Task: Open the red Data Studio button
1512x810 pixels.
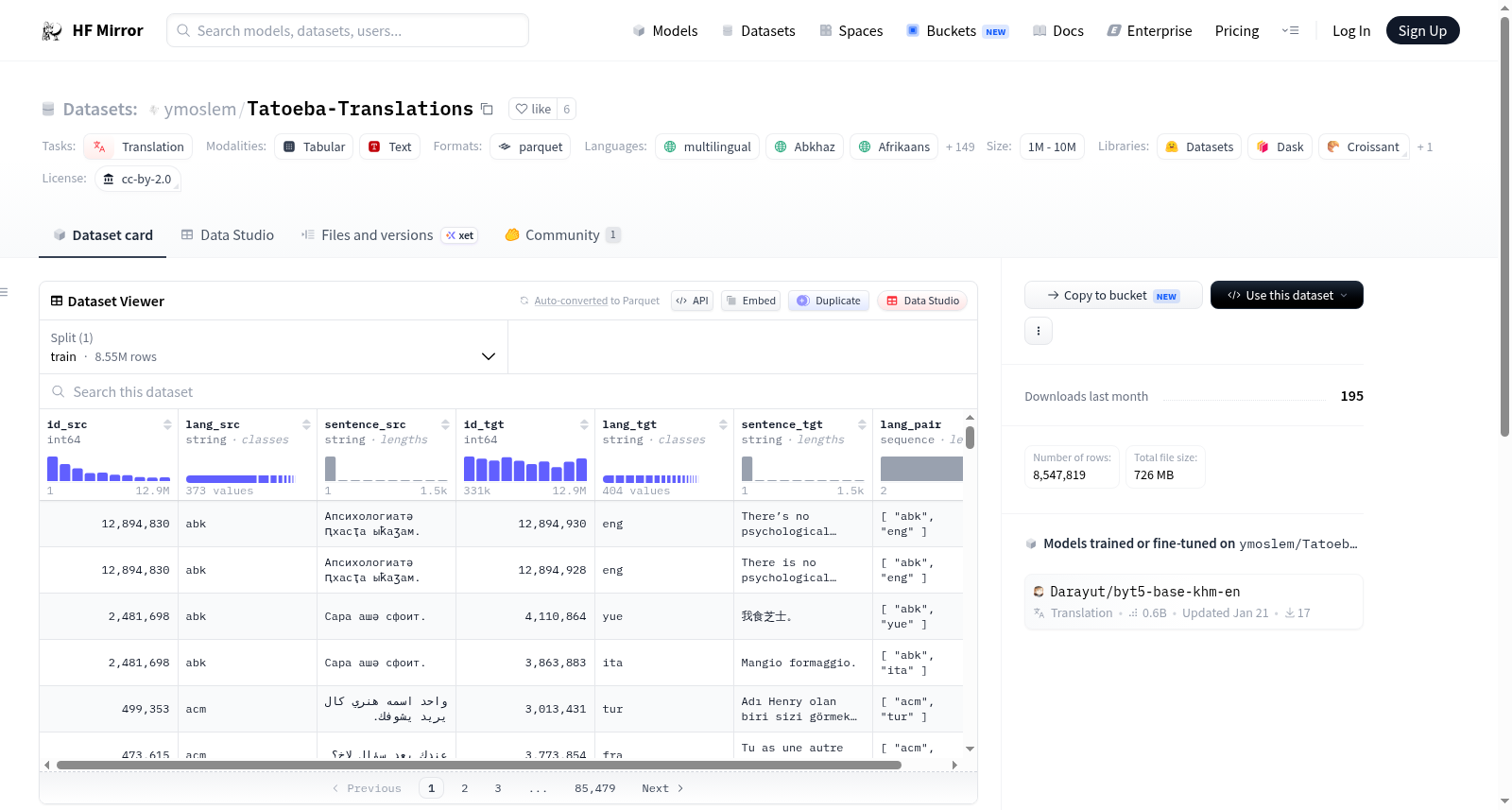Action: coord(922,301)
